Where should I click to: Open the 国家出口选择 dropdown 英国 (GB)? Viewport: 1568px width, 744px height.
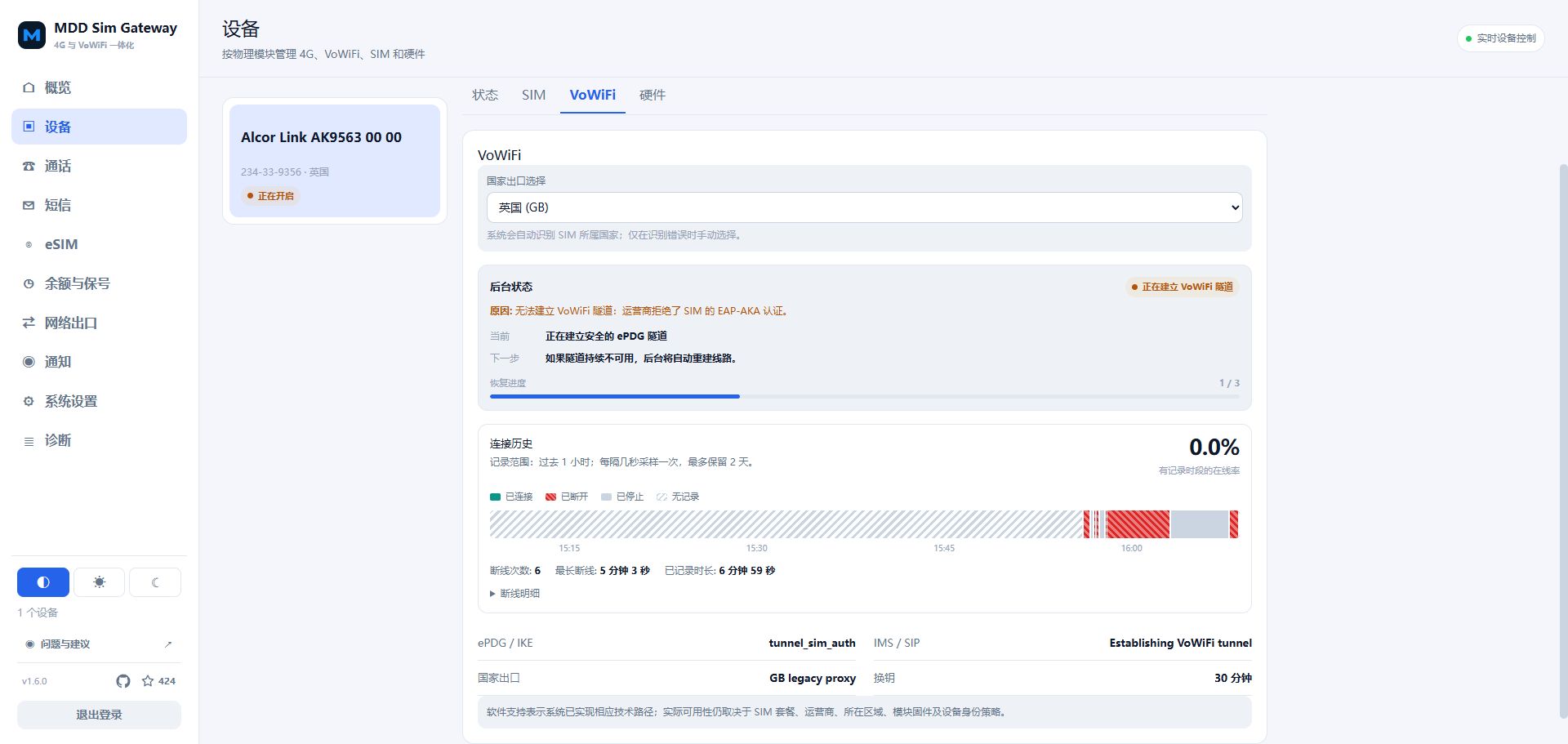coord(864,207)
